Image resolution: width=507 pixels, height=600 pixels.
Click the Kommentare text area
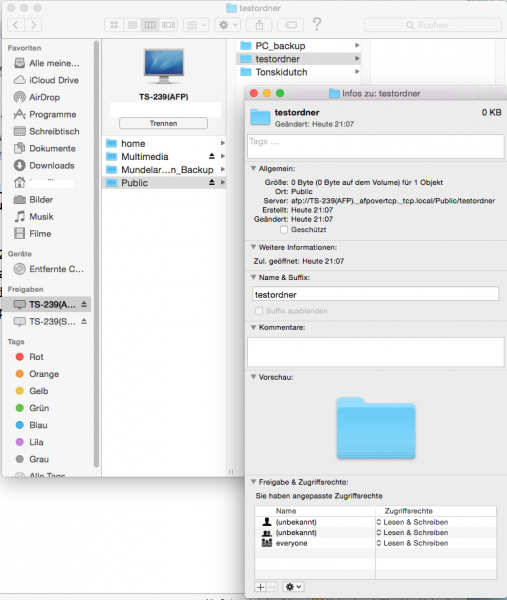pos(375,352)
